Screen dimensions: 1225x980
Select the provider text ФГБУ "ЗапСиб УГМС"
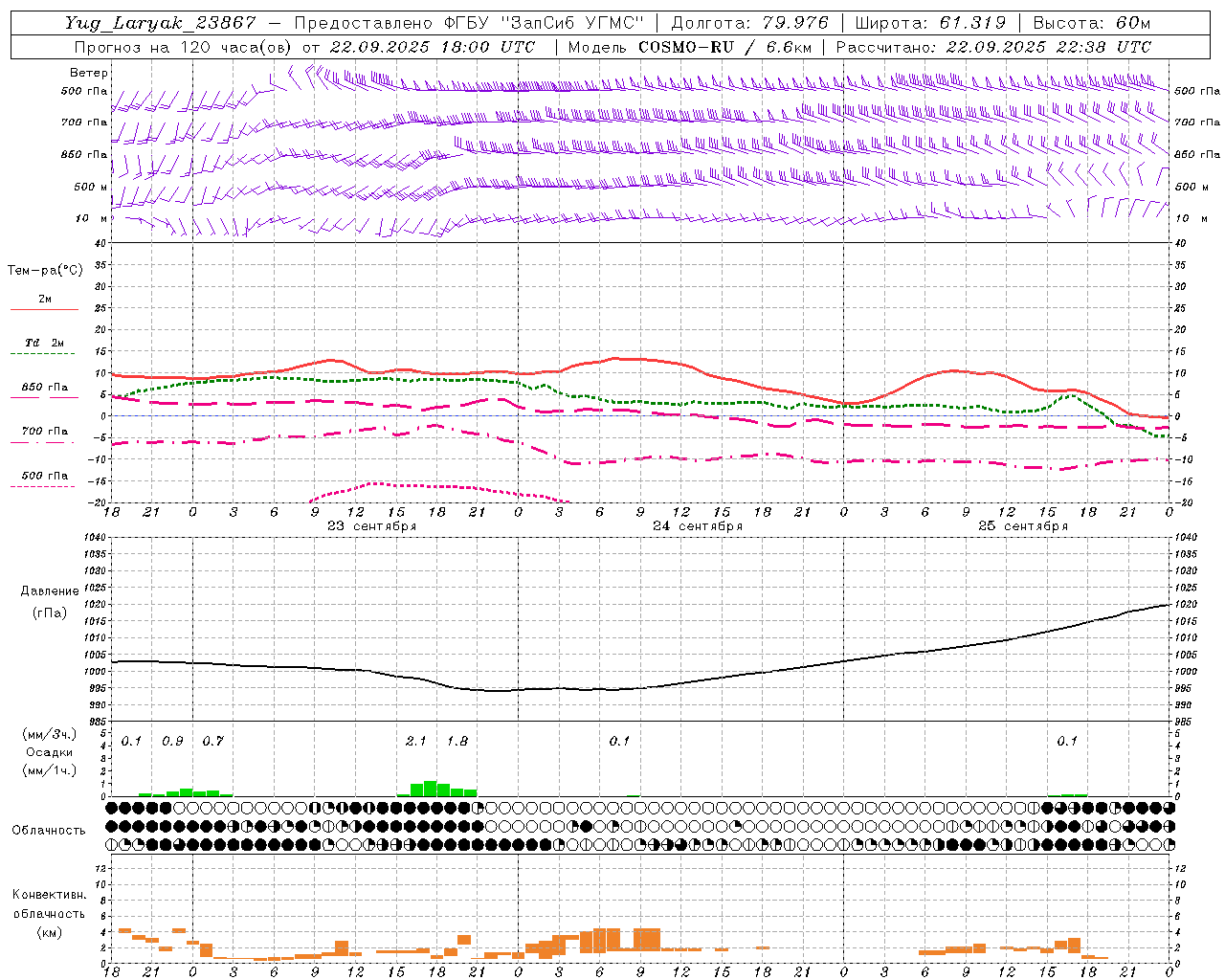pos(545,23)
